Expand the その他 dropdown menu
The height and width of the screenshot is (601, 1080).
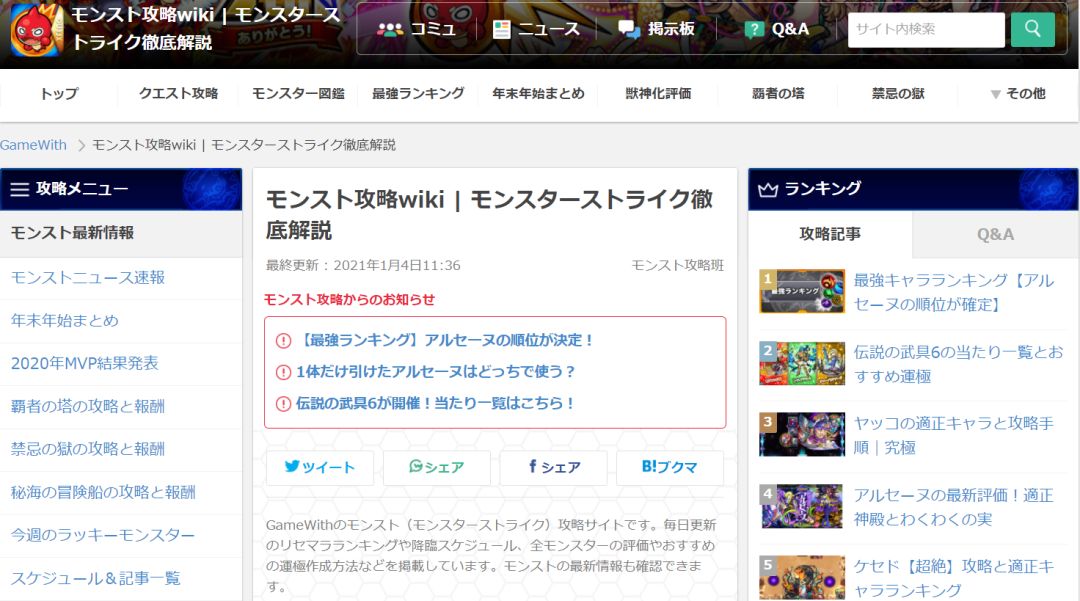[1018, 94]
